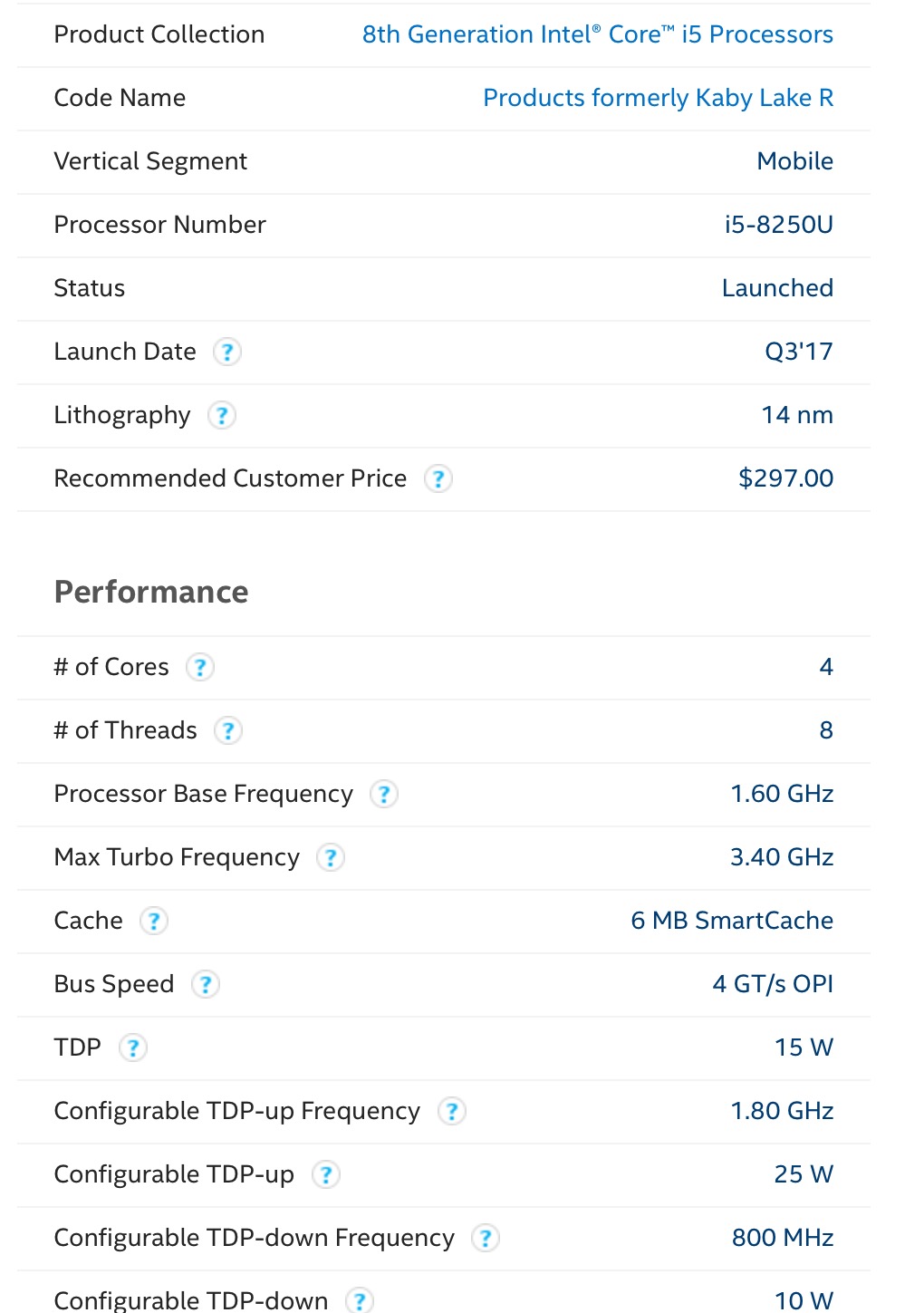The height and width of the screenshot is (1313, 924).
Task: Click the Lithography question mark icon
Action: [x=222, y=415]
